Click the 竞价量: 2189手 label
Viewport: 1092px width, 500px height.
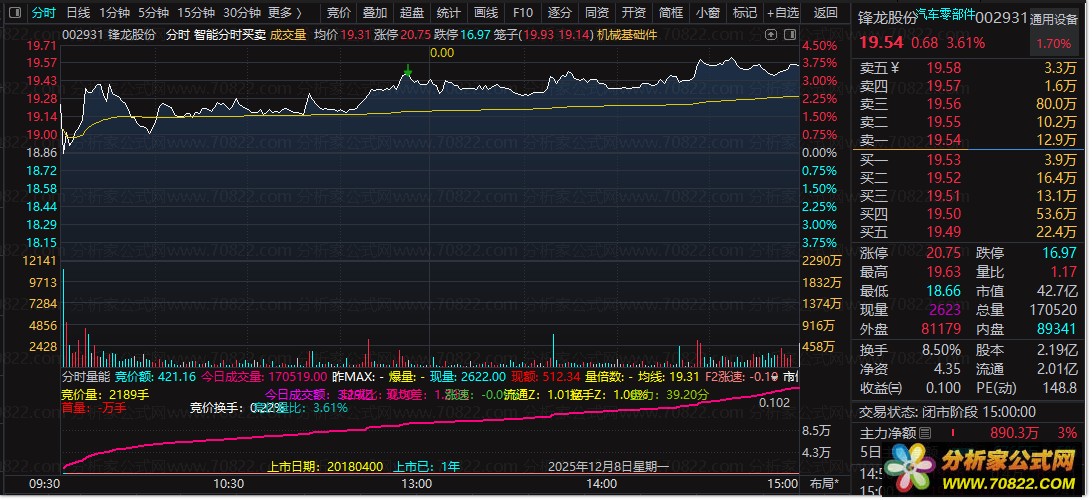coord(106,394)
